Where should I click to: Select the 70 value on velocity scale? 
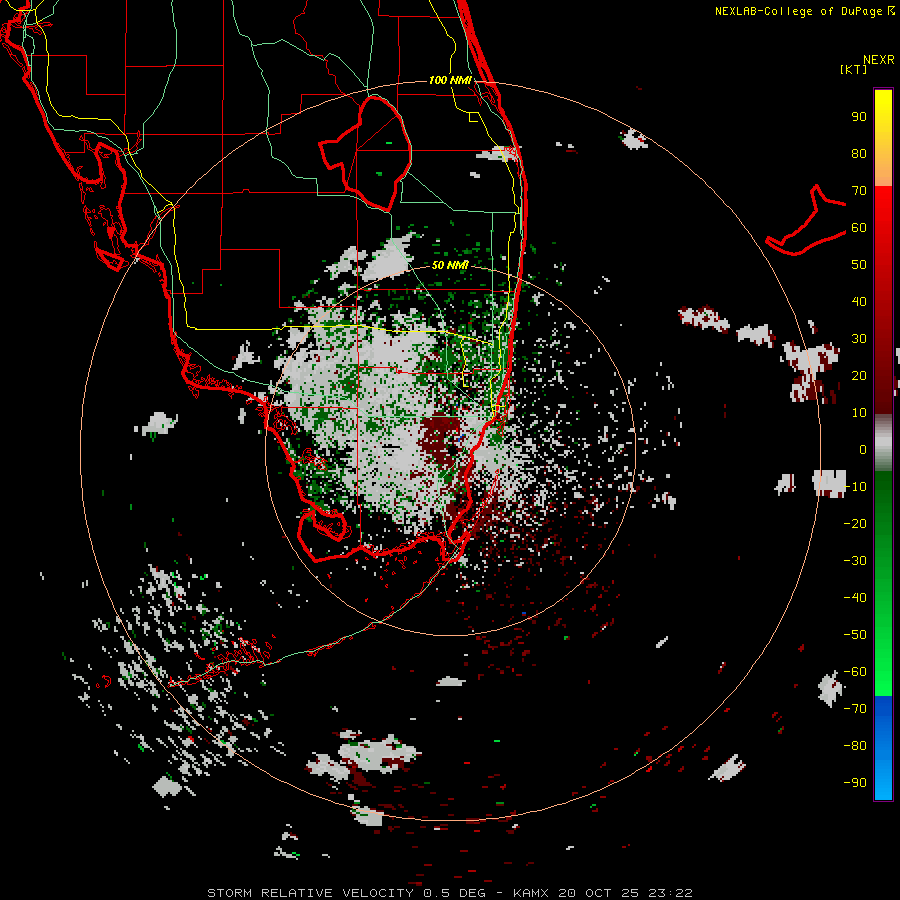coord(859,191)
